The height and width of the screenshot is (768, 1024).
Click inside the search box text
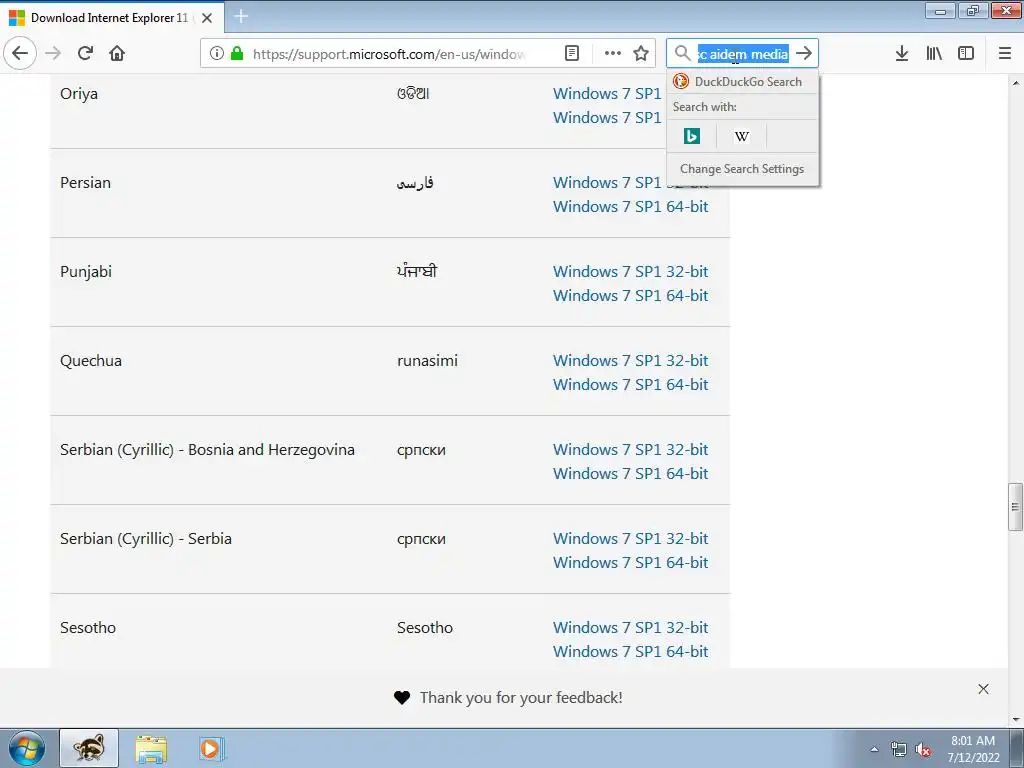click(x=743, y=54)
